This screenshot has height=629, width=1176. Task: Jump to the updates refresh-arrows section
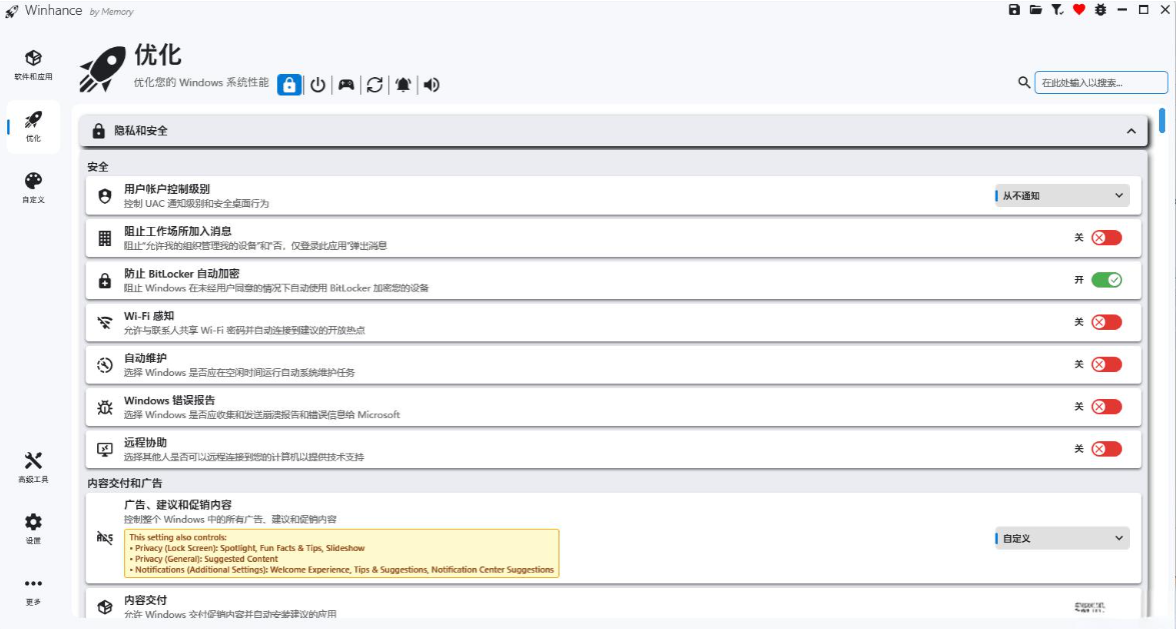click(x=374, y=85)
